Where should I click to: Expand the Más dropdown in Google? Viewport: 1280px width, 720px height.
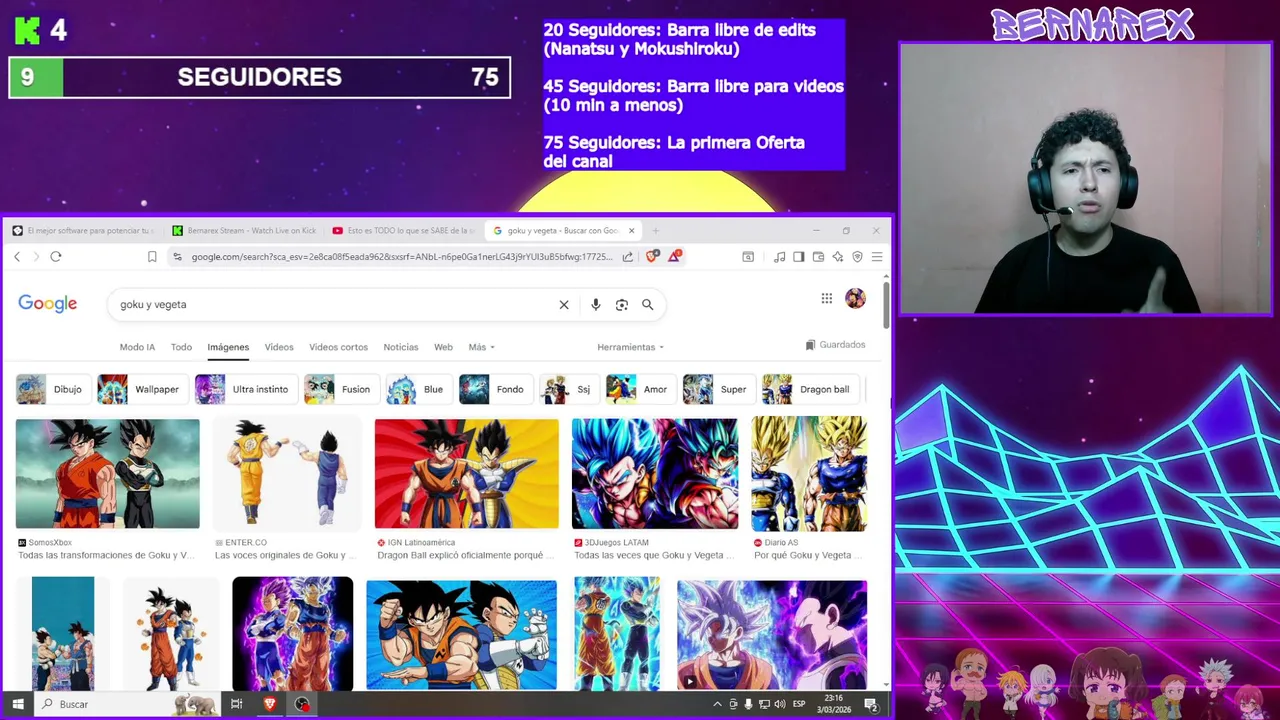[482, 347]
